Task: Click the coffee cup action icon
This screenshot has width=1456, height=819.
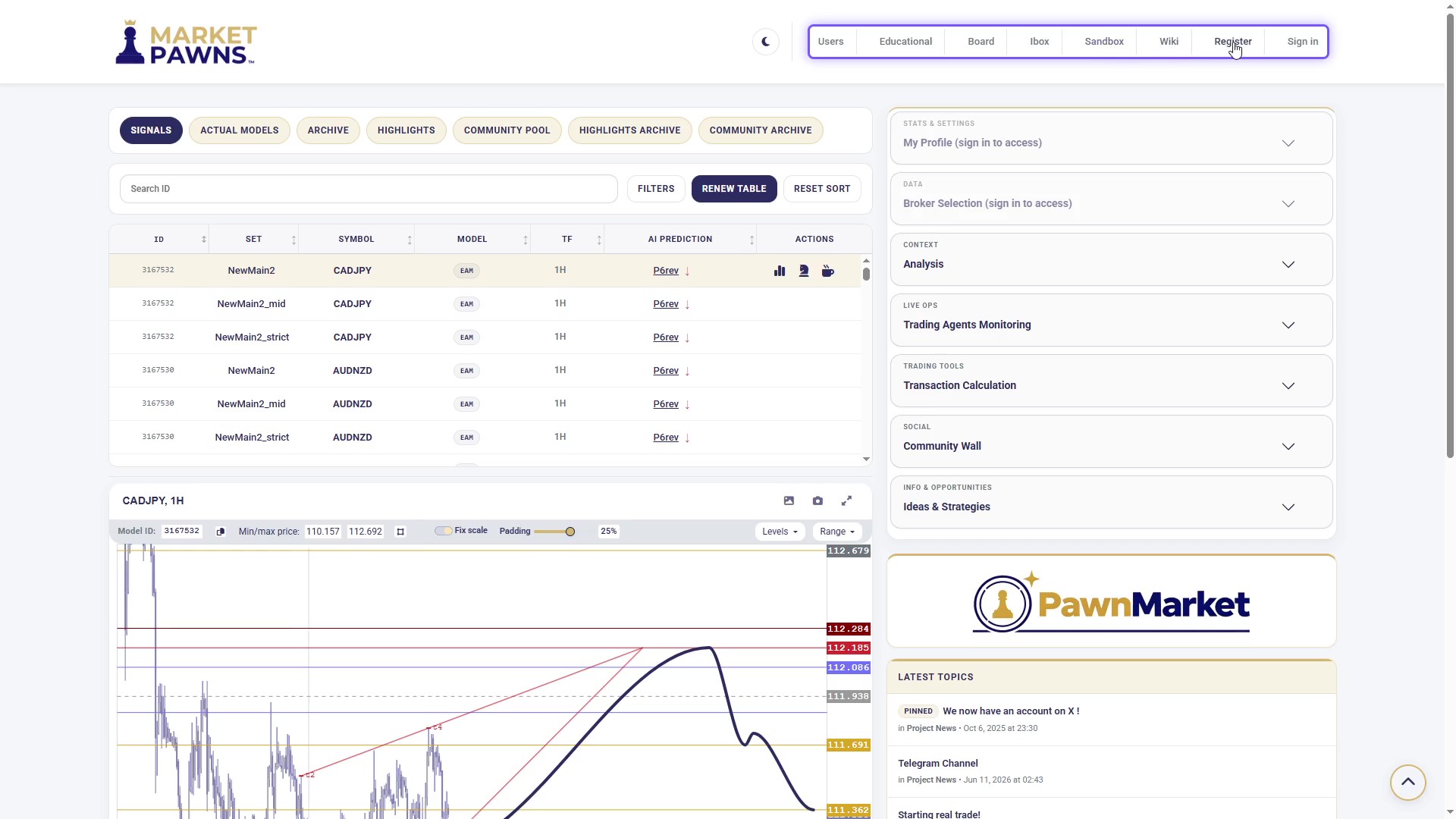Action: (x=828, y=271)
